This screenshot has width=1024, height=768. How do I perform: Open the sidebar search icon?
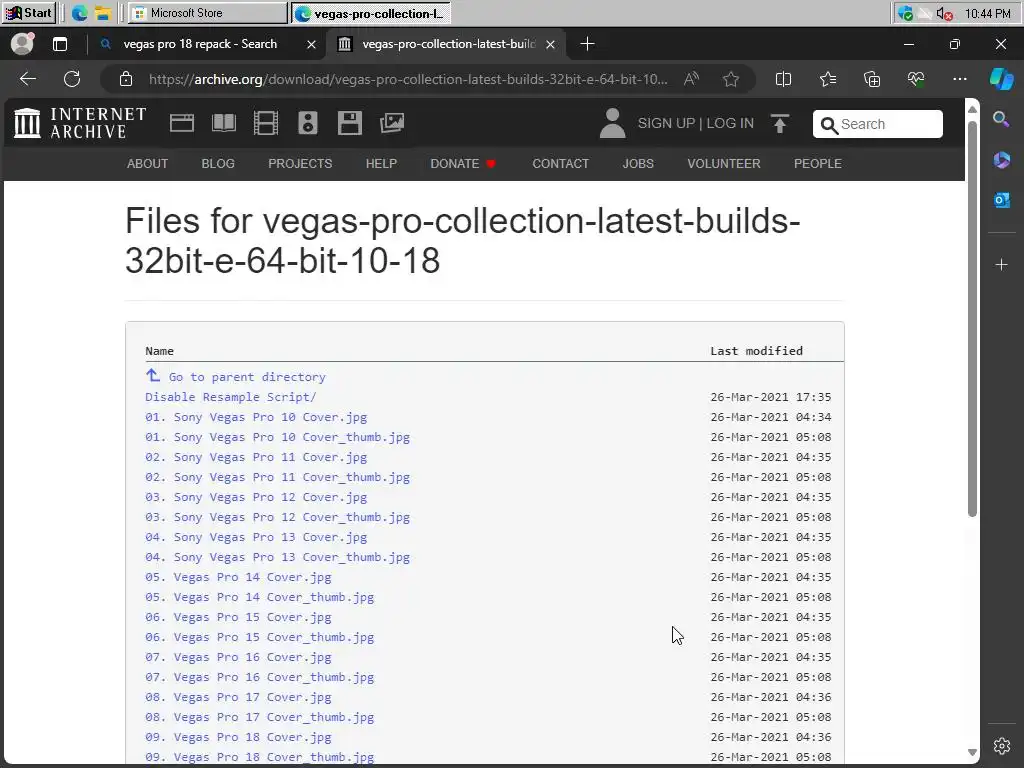coord(1001,119)
